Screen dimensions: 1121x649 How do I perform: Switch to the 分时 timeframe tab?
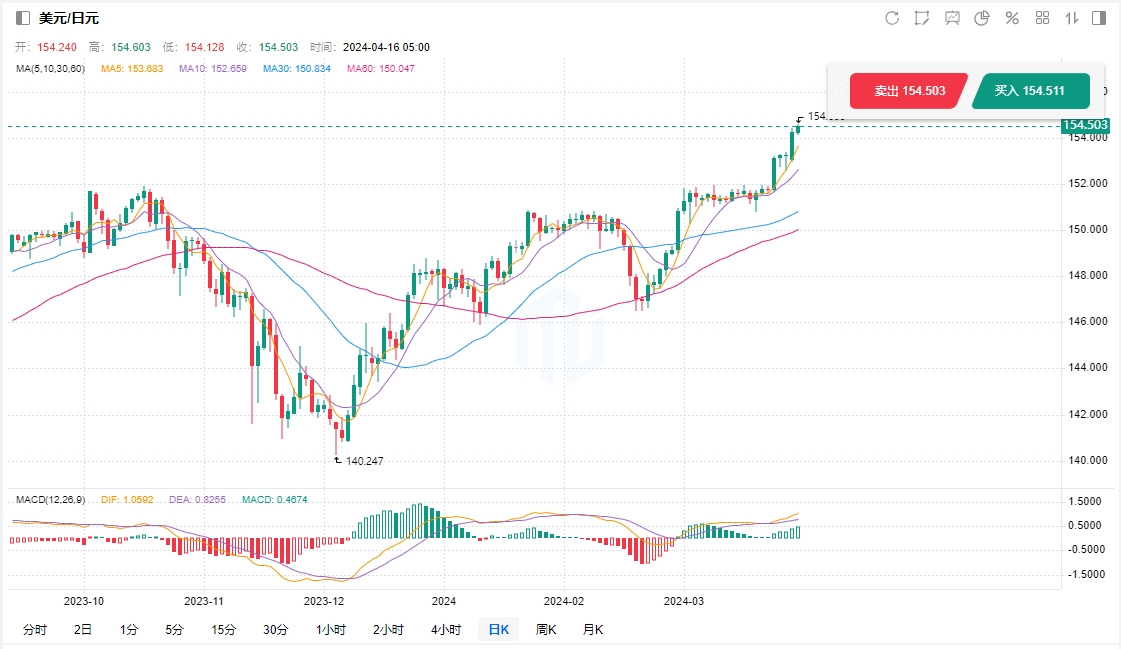[x=34, y=629]
